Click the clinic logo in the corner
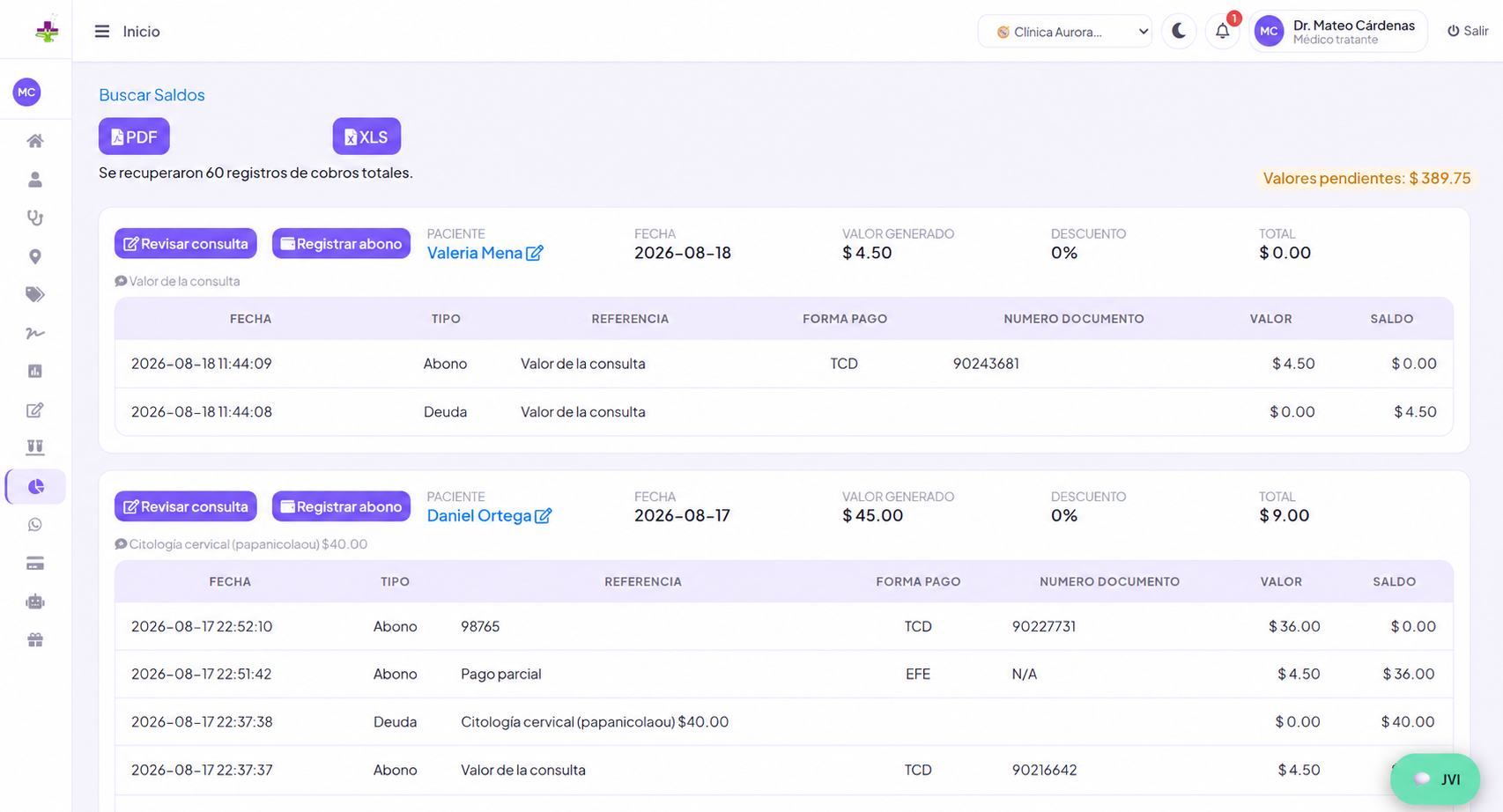 pos(47,31)
